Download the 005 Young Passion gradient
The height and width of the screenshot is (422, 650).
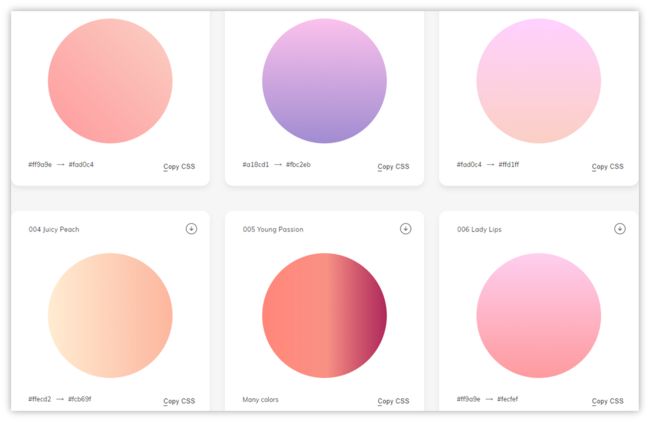tap(405, 229)
